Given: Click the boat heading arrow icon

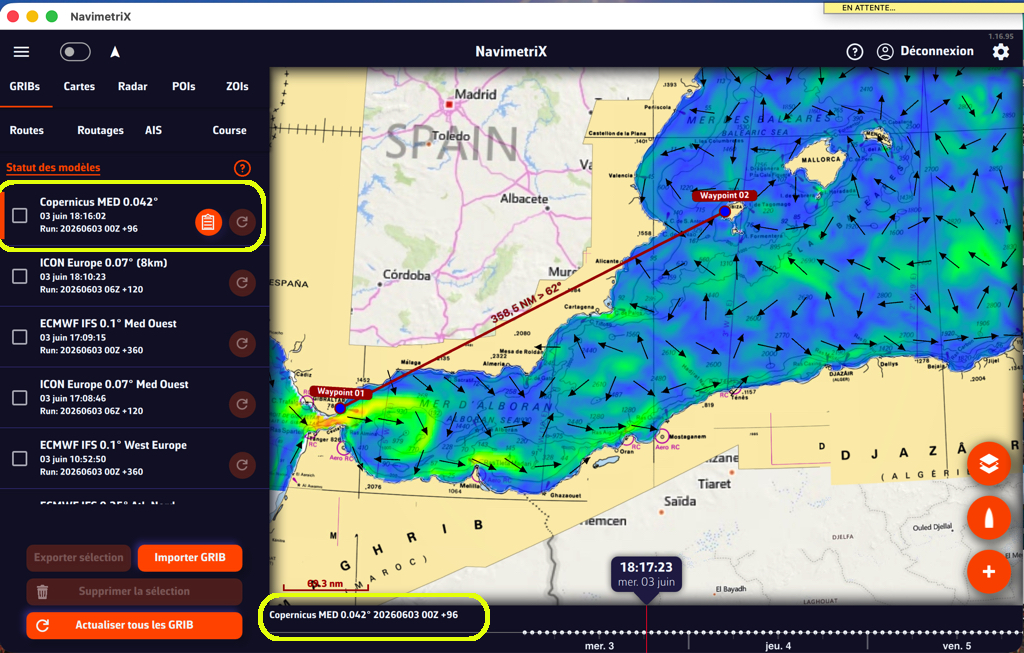Looking at the screenshot, I should (115, 52).
